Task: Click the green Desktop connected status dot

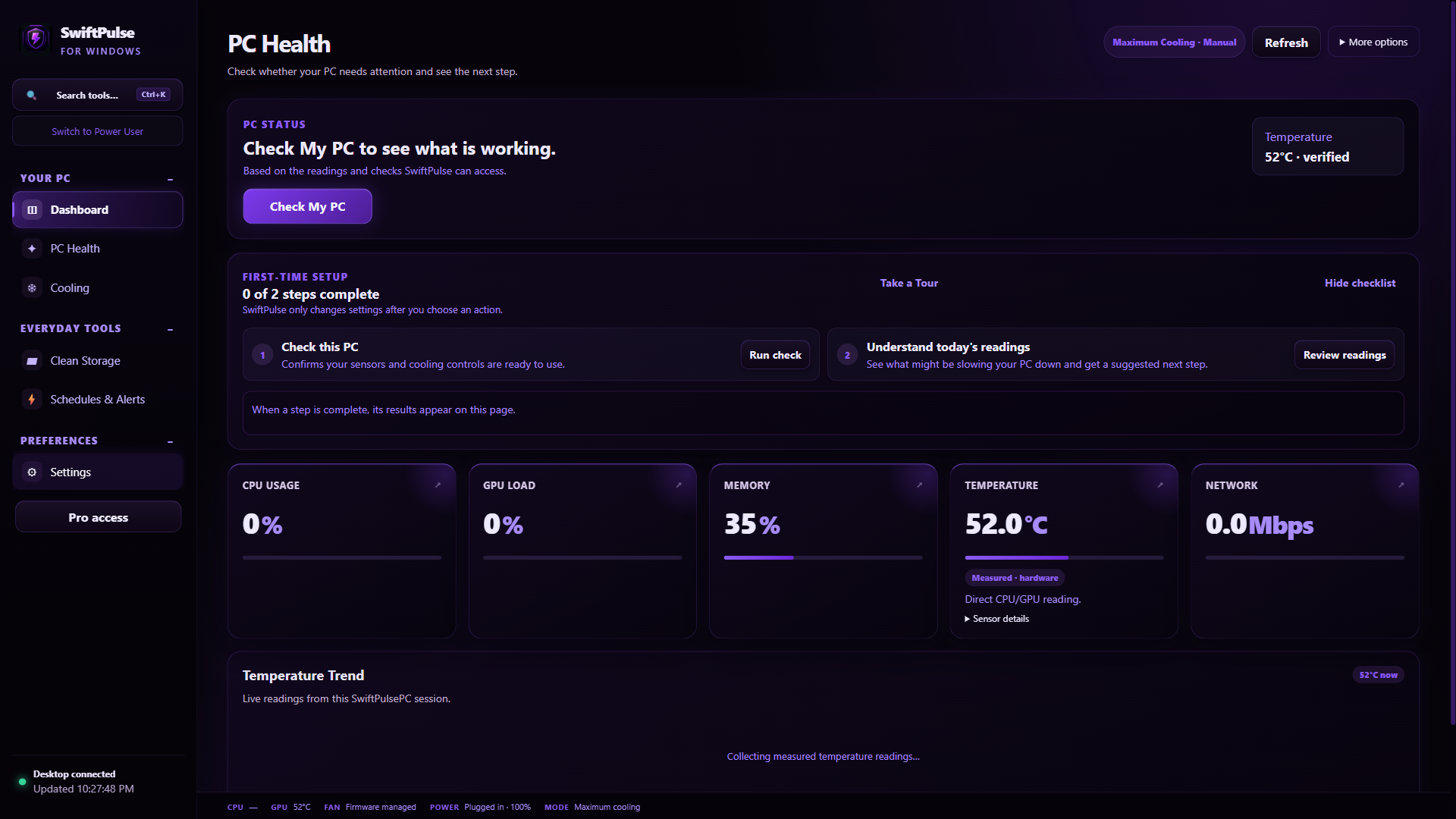Action: tap(22, 782)
